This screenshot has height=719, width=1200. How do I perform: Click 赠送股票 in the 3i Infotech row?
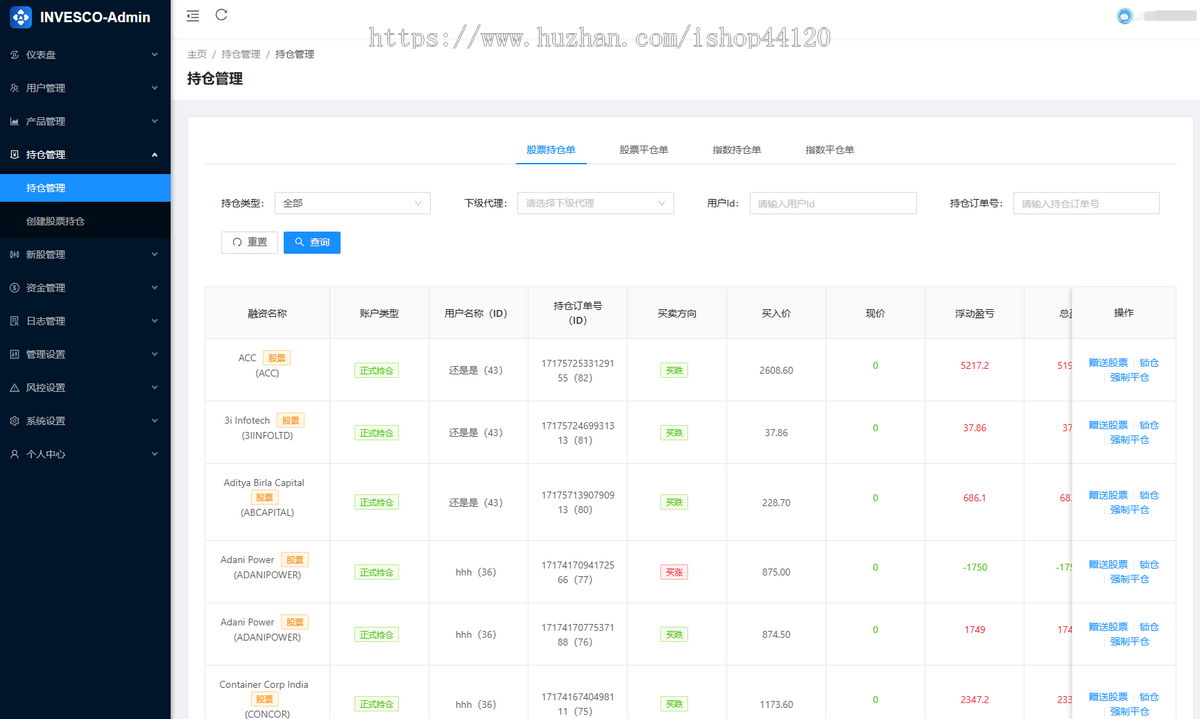tap(1108, 425)
